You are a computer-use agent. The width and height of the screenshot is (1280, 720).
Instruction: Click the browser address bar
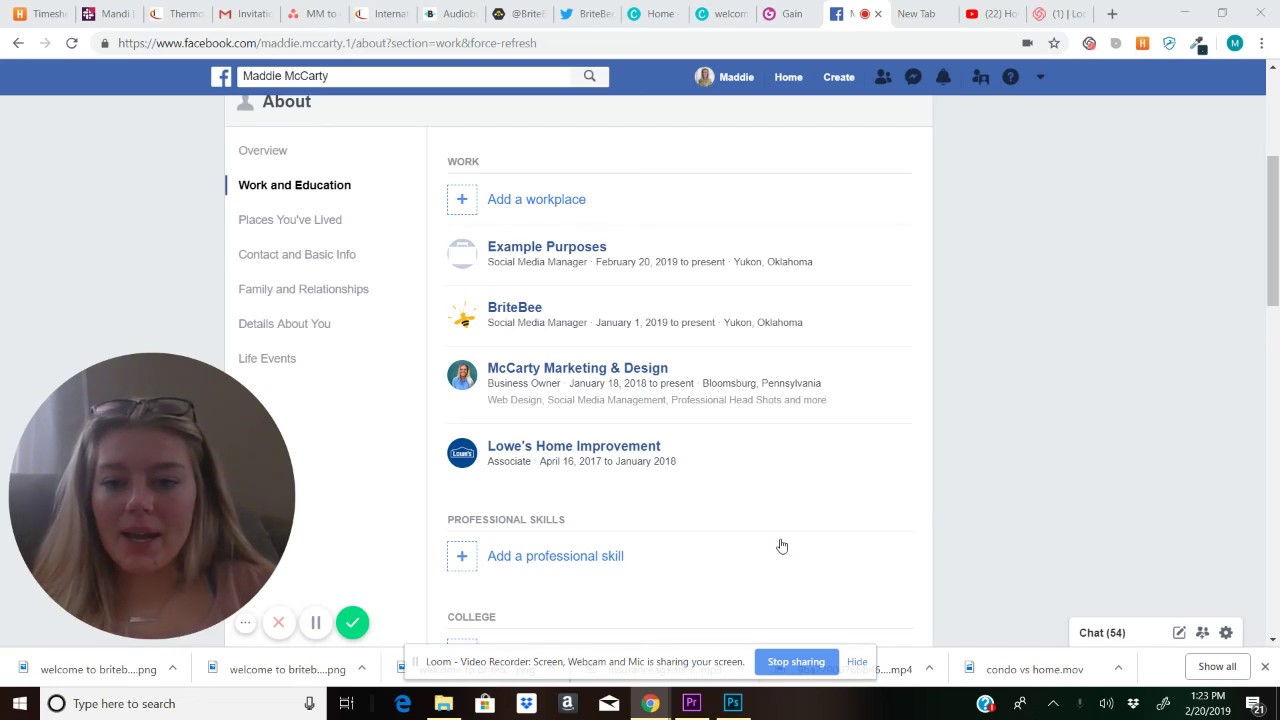560,43
